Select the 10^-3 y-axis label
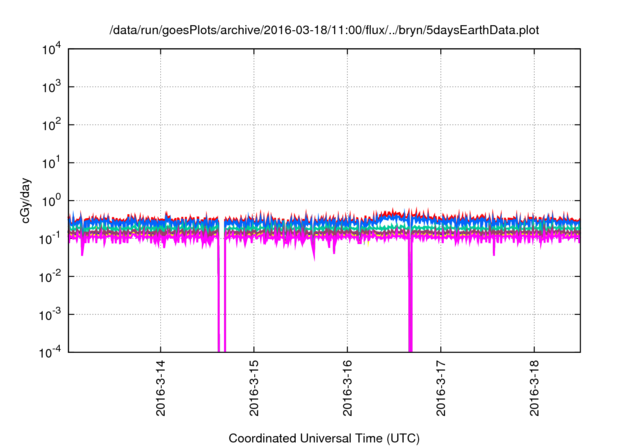 pos(51,315)
